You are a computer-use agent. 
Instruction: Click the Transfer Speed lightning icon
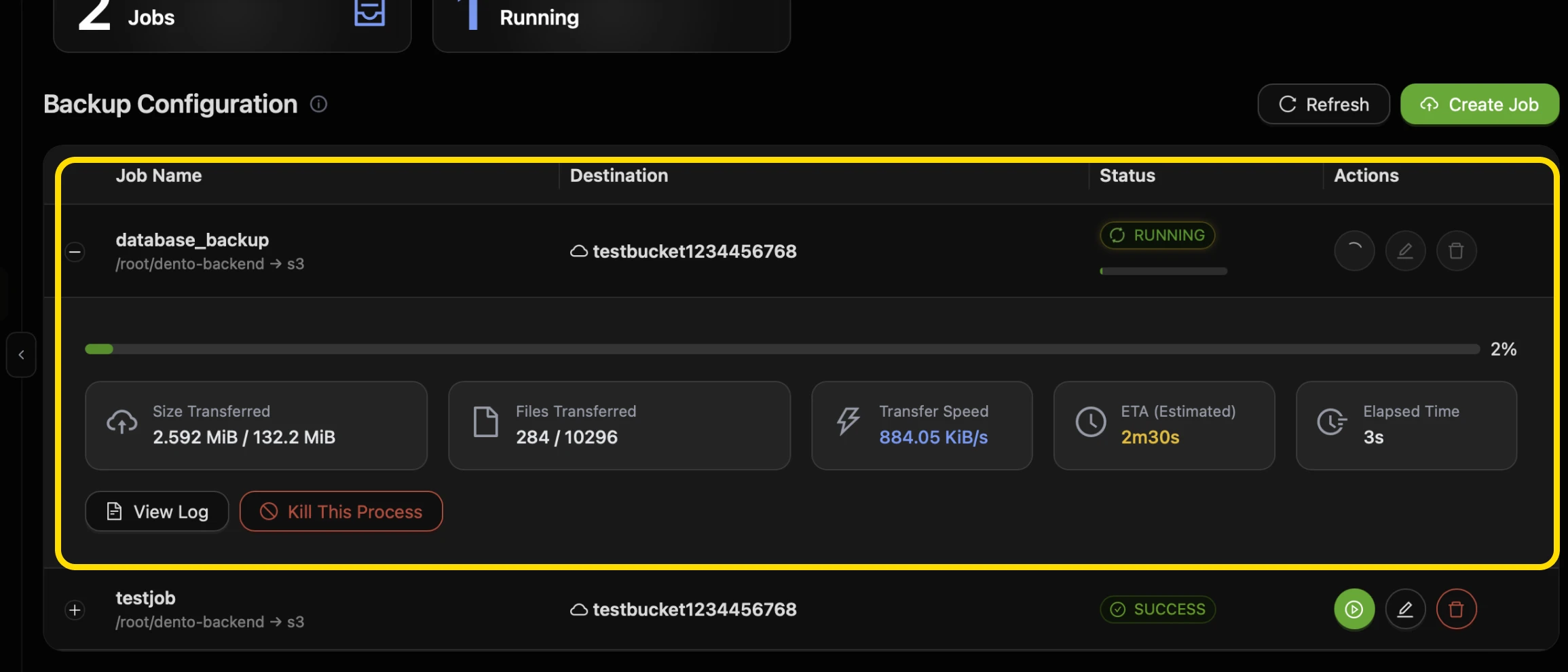click(848, 421)
